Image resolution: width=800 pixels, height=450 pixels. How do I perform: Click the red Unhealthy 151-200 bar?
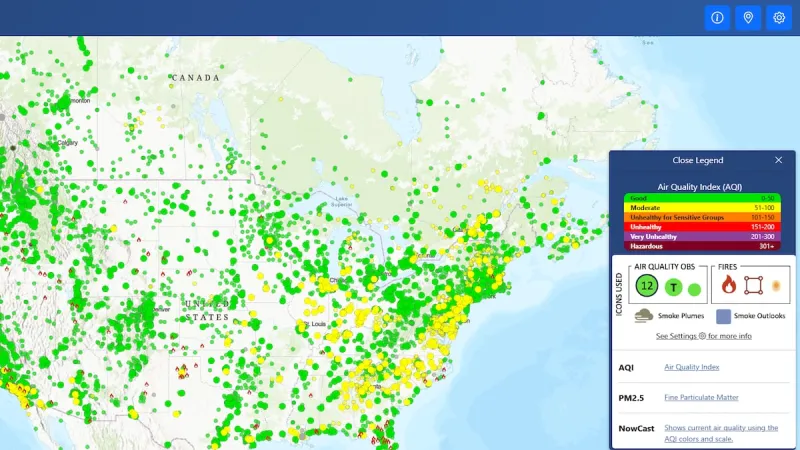(702, 227)
